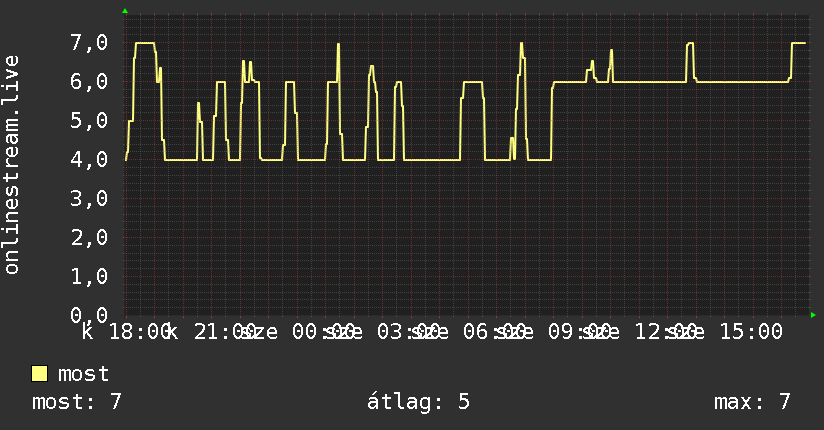Click the yellow 'most' legend color swatch
824x430 pixels.
tap(39, 374)
